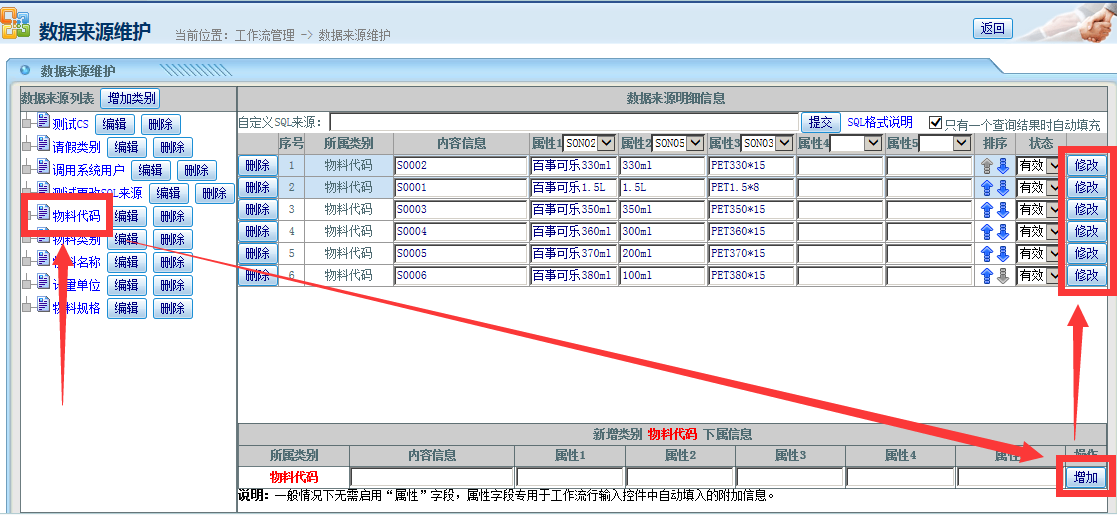Select 物料代码 in the data source list
The image size is (1117, 515).
[x=76, y=215]
